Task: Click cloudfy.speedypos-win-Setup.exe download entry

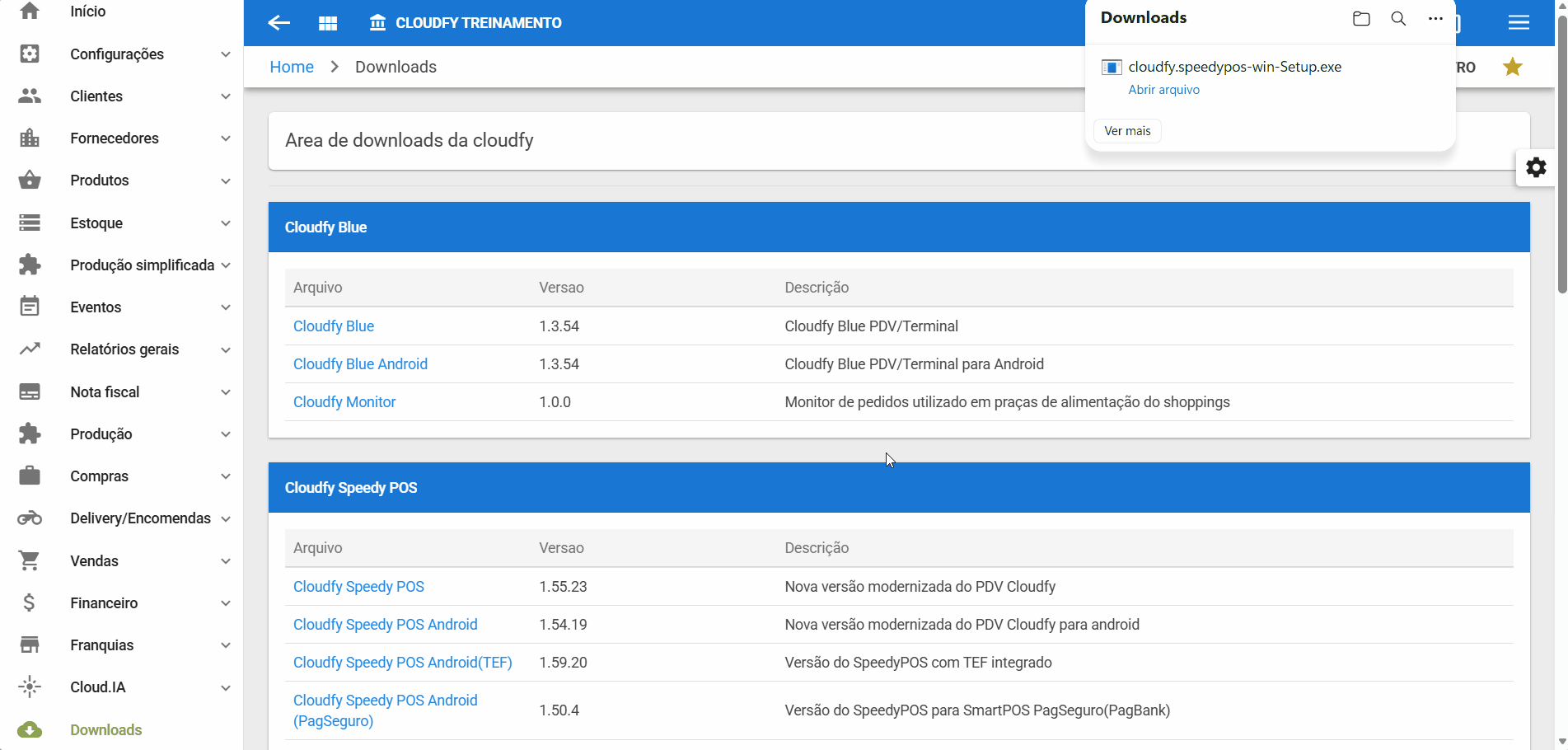Action: pyautogui.click(x=1234, y=67)
